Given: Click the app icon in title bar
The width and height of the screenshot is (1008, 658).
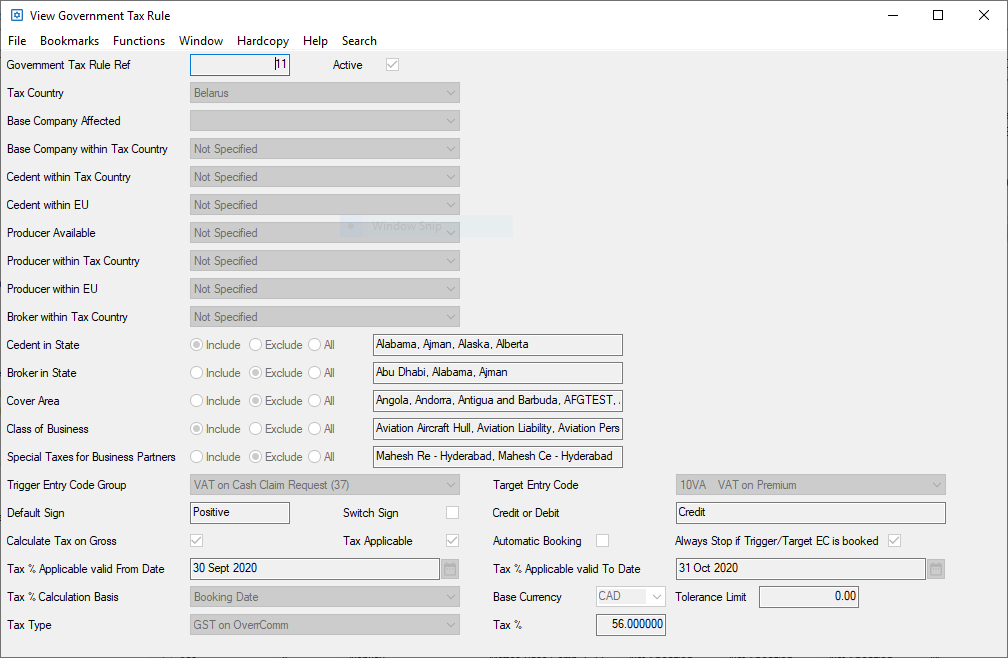Looking at the screenshot, I should pyautogui.click(x=16, y=15).
